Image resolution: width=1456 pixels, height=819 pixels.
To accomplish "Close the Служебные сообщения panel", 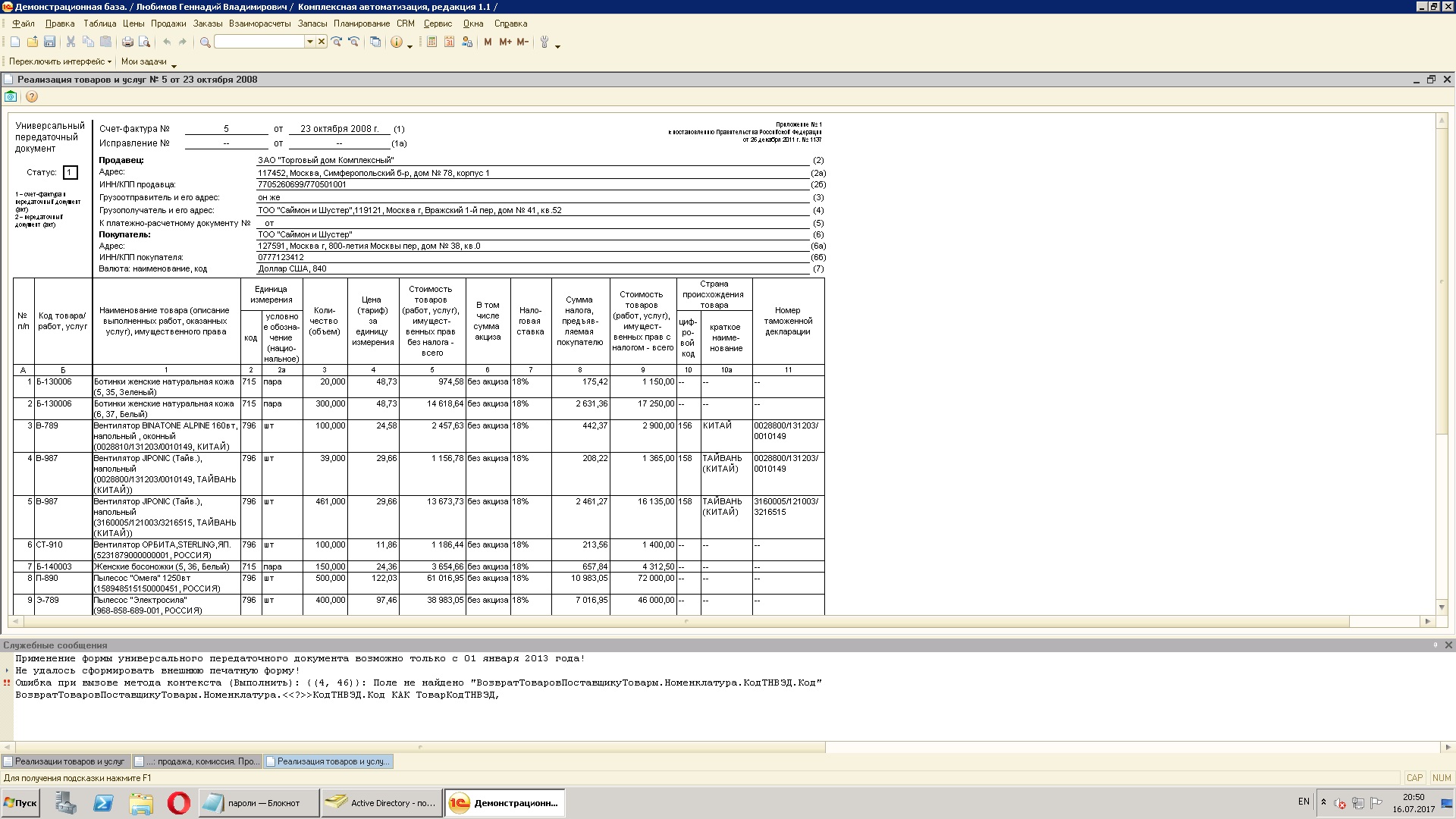I will tap(1448, 645).
